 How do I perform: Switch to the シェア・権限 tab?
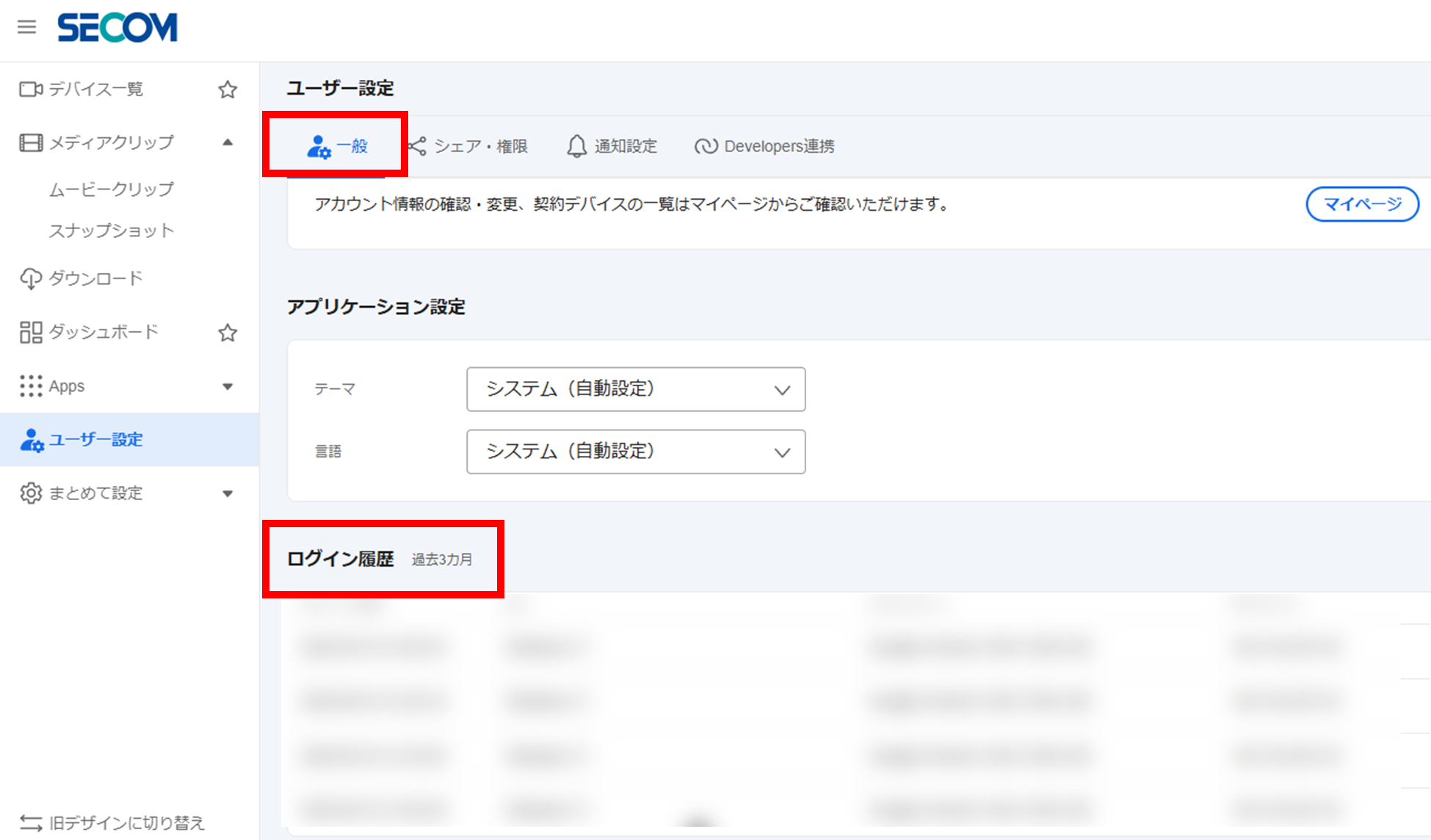point(468,146)
